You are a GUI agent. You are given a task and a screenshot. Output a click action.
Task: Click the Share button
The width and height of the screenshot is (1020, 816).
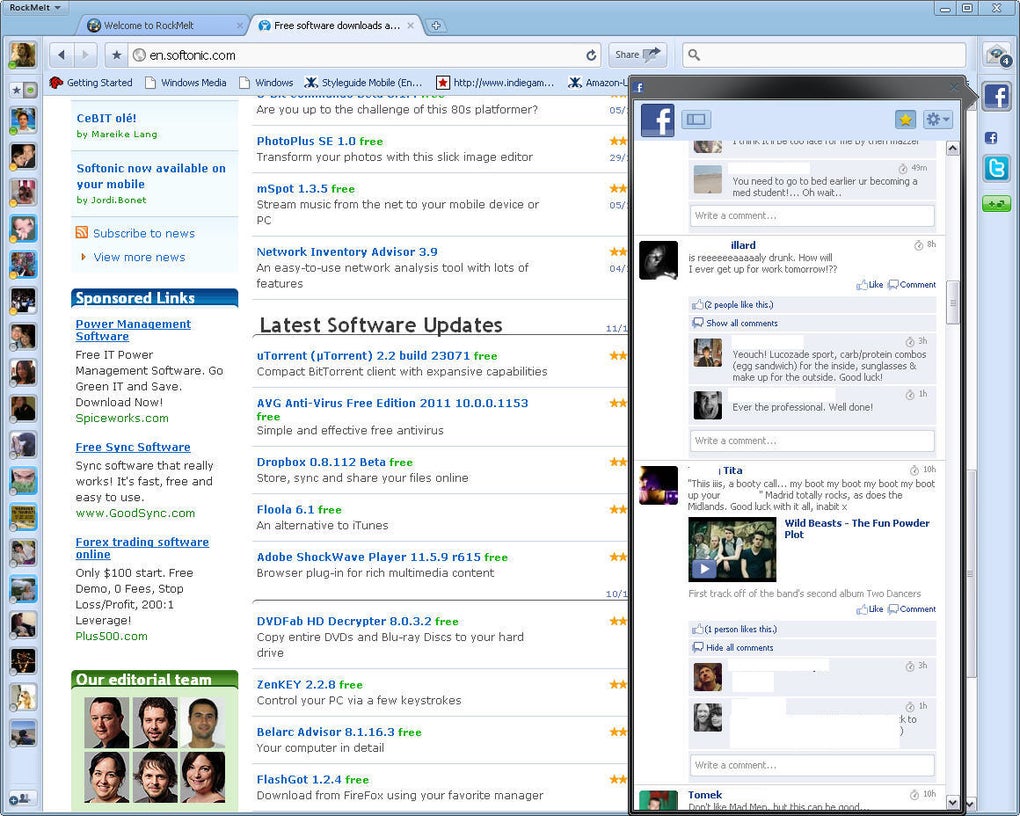tap(638, 55)
